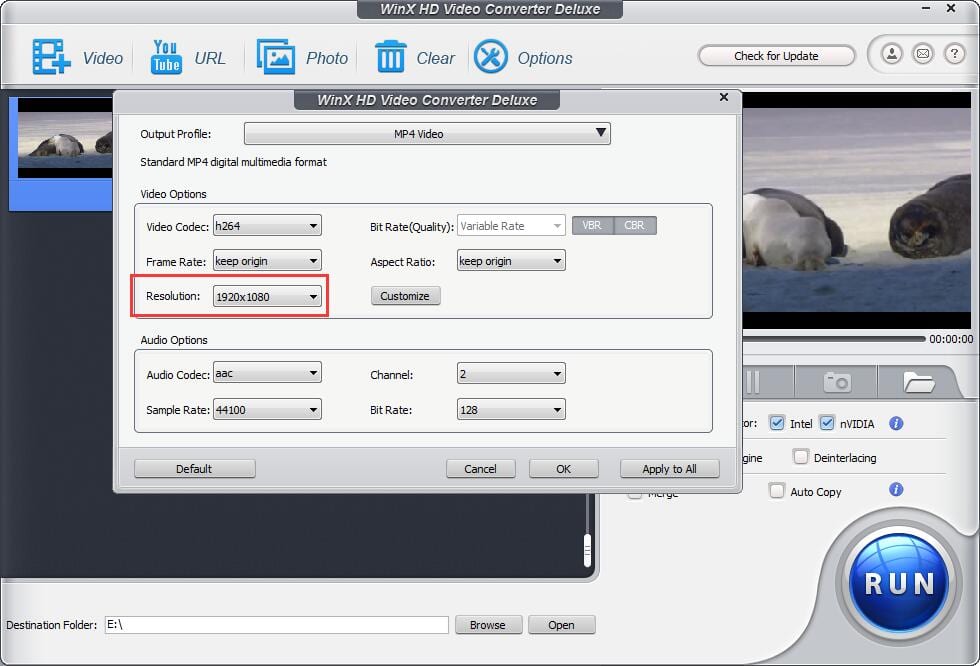
Task: Open Options wrench icon
Action: [x=491, y=57]
